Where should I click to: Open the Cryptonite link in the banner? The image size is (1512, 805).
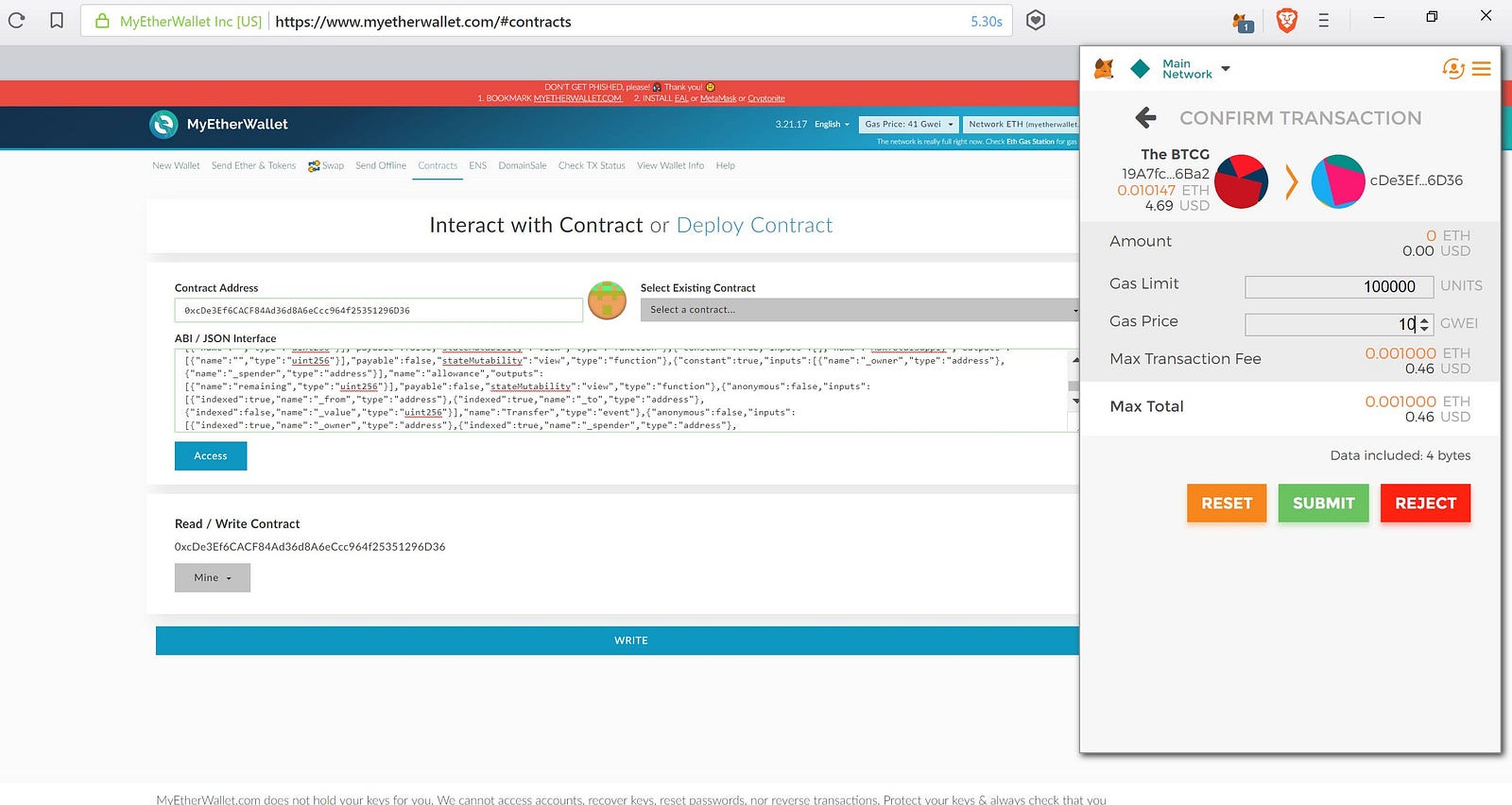(x=766, y=98)
